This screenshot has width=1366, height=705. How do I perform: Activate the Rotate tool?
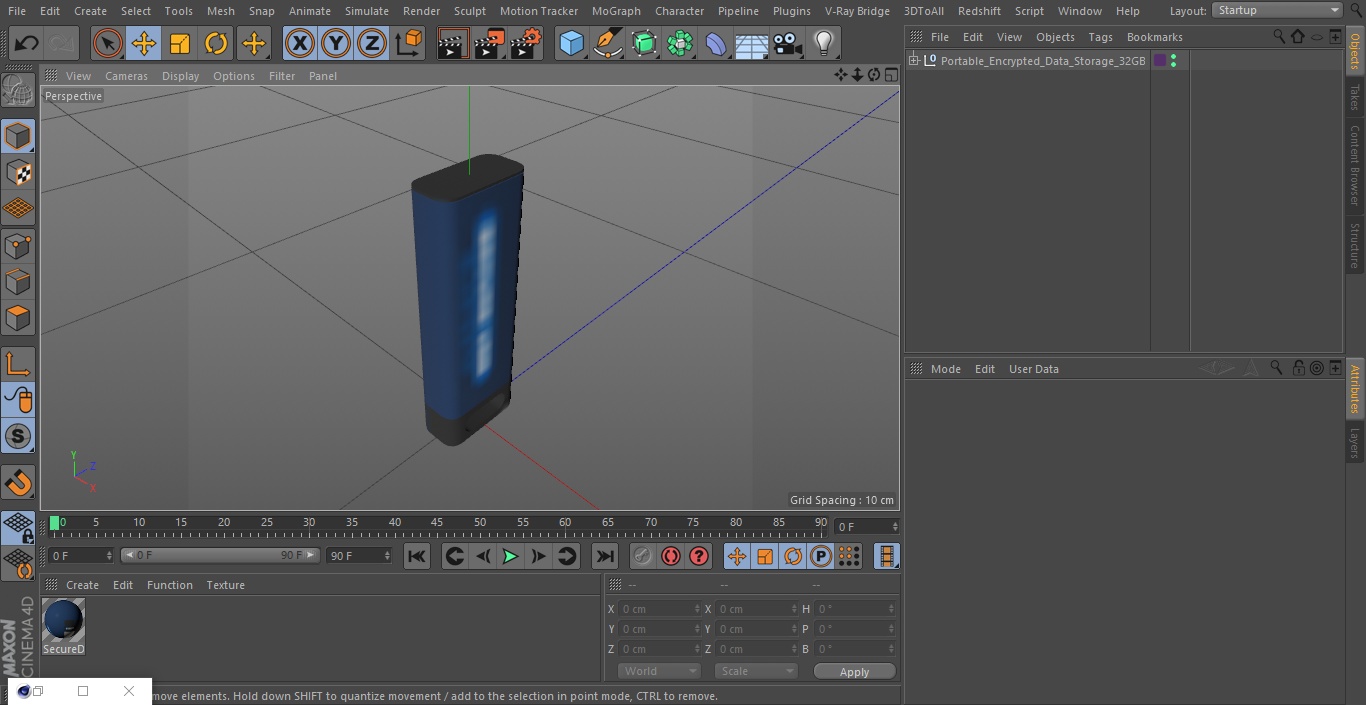[216, 43]
